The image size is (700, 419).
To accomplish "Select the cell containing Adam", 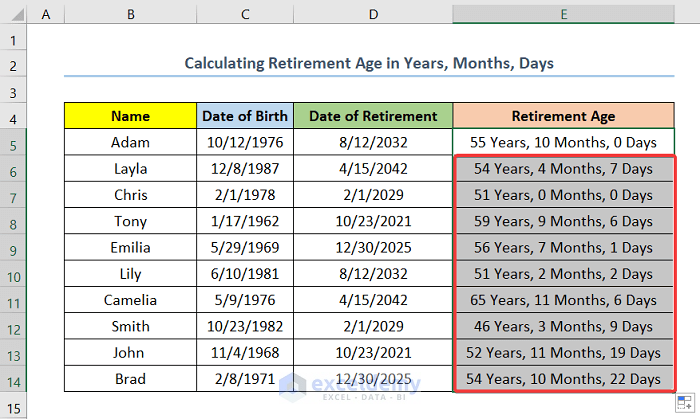I will click(x=131, y=143).
